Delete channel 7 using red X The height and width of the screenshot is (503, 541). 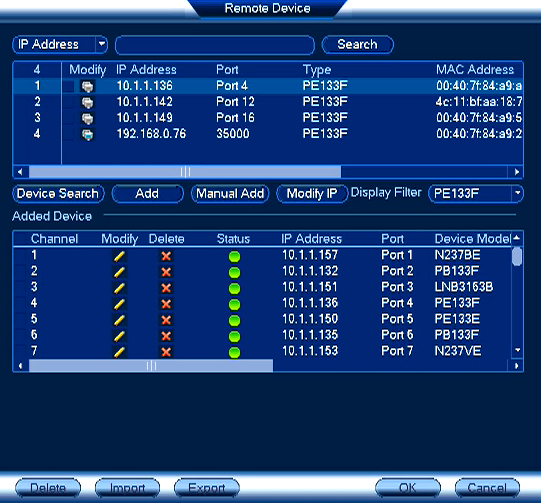(x=166, y=352)
